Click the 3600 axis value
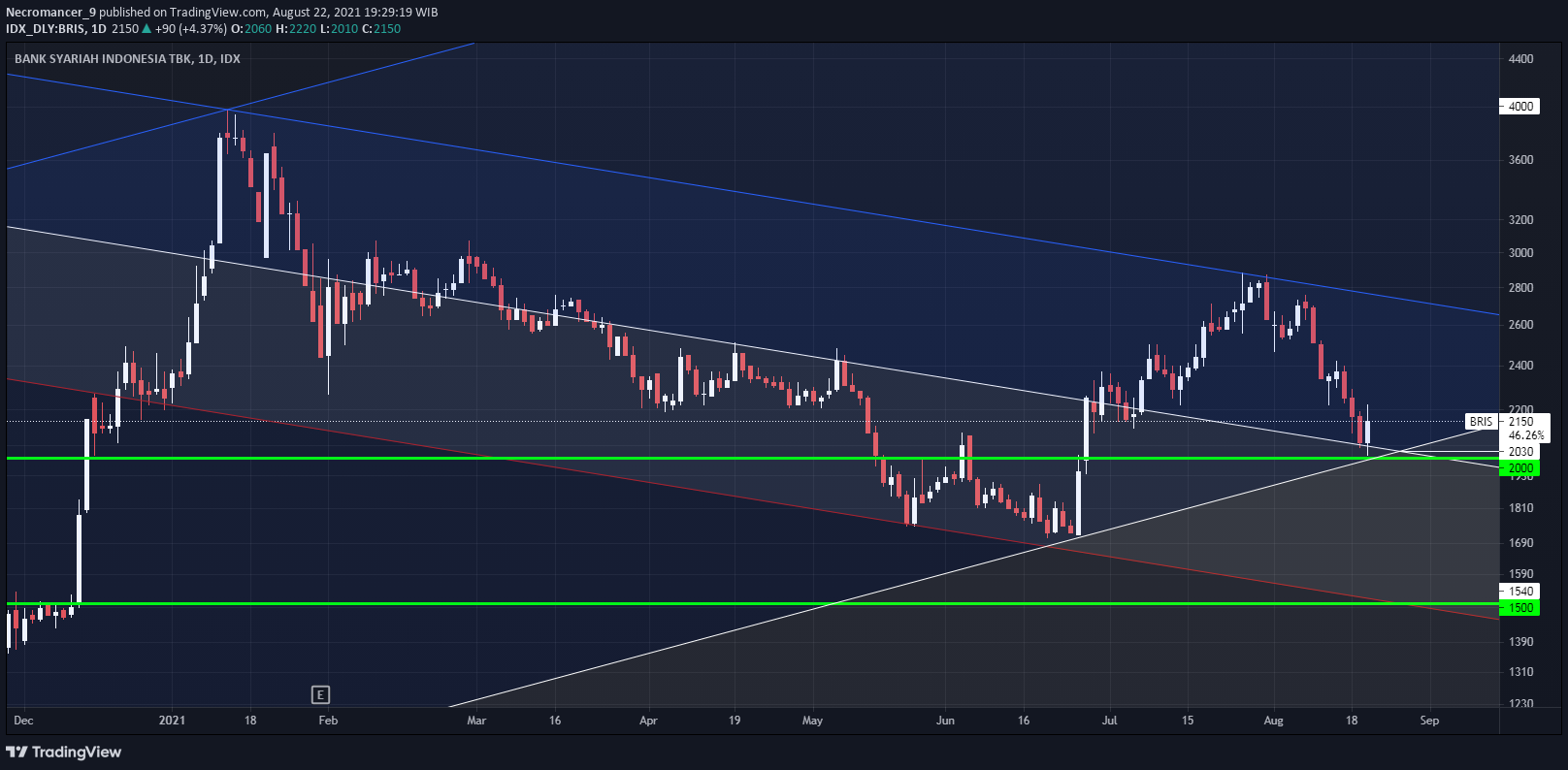The image size is (1568, 770). [x=1520, y=159]
